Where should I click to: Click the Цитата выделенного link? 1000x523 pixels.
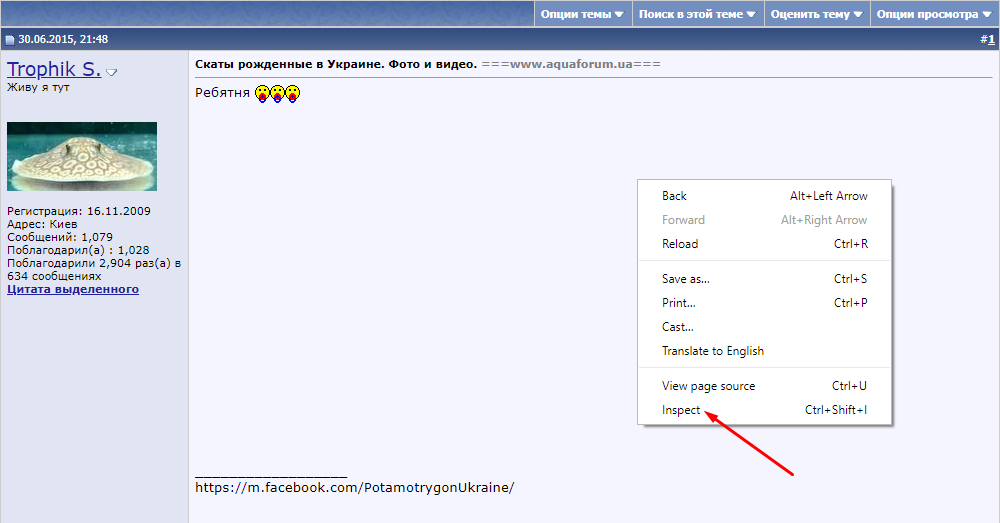tap(73, 289)
